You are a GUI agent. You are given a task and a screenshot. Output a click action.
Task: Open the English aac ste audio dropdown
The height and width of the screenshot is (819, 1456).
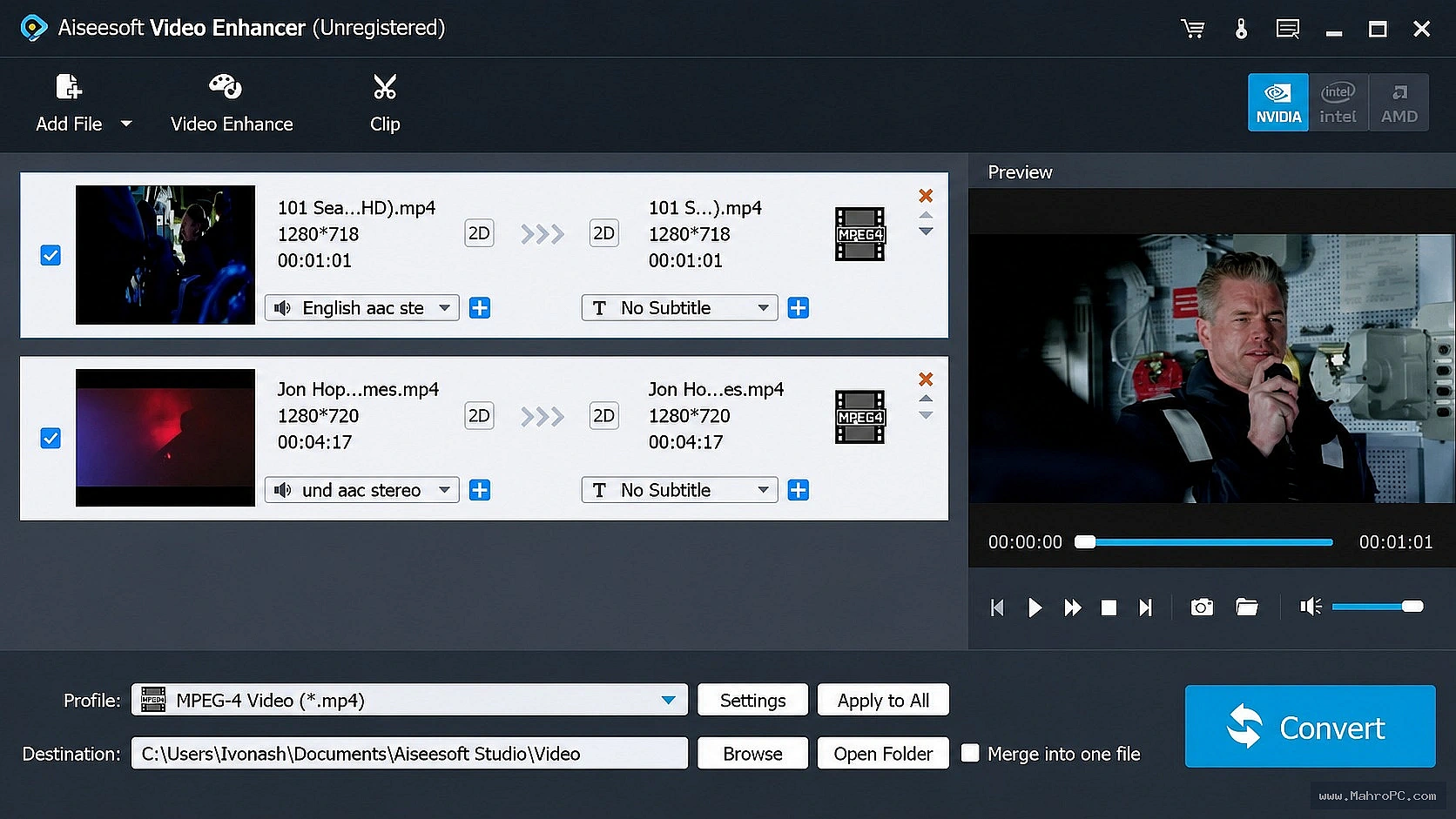[361, 308]
